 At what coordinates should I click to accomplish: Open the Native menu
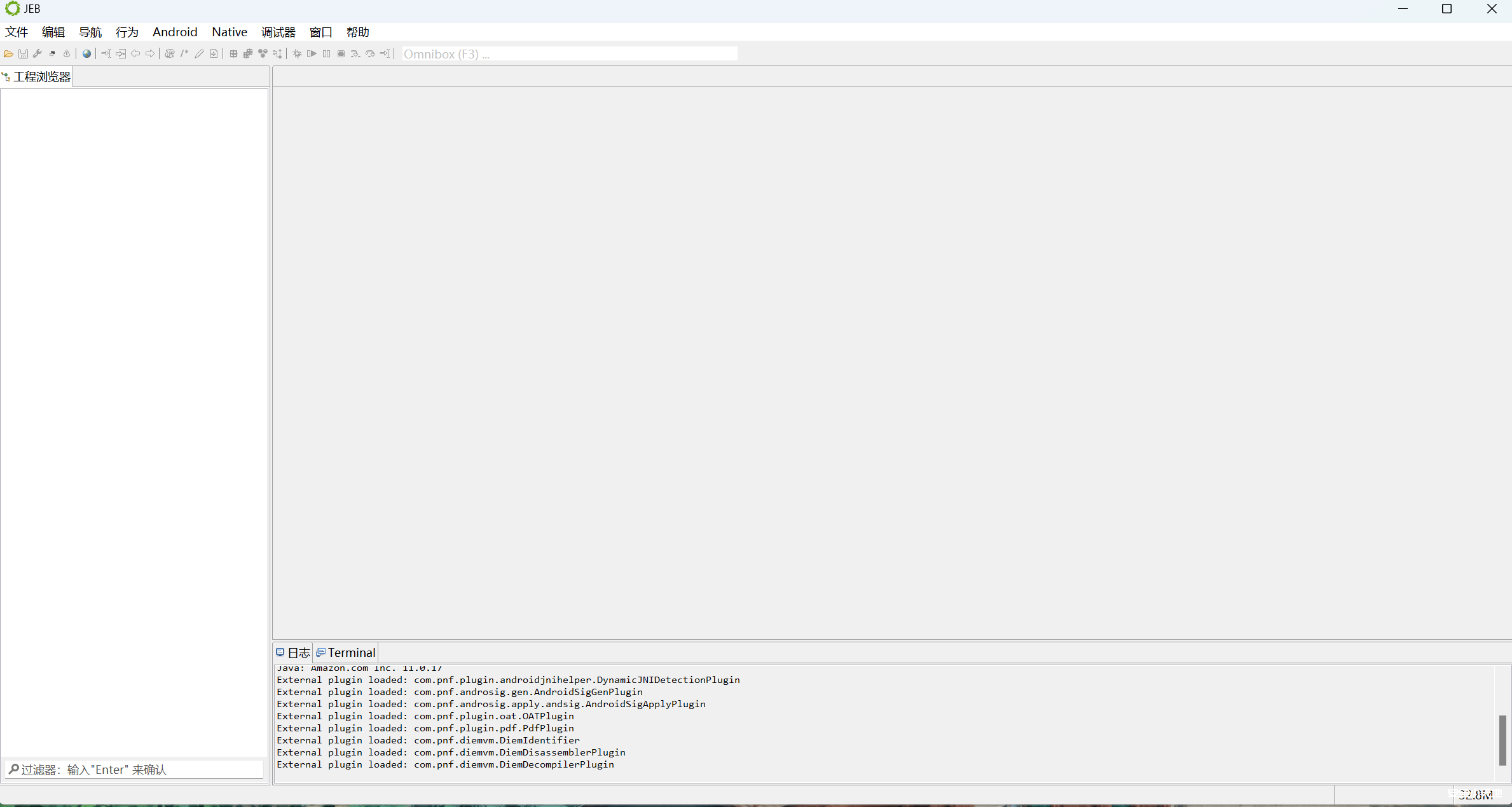coord(229,32)
